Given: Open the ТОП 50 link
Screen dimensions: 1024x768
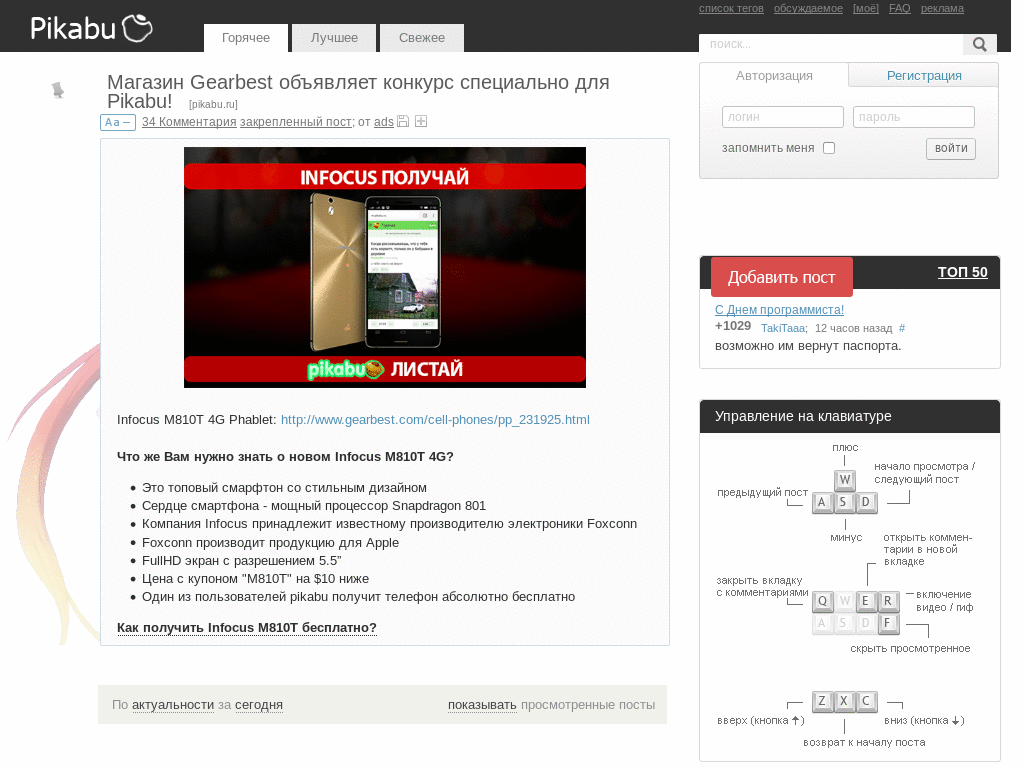Looking at the screenshot, I should 962,272.
